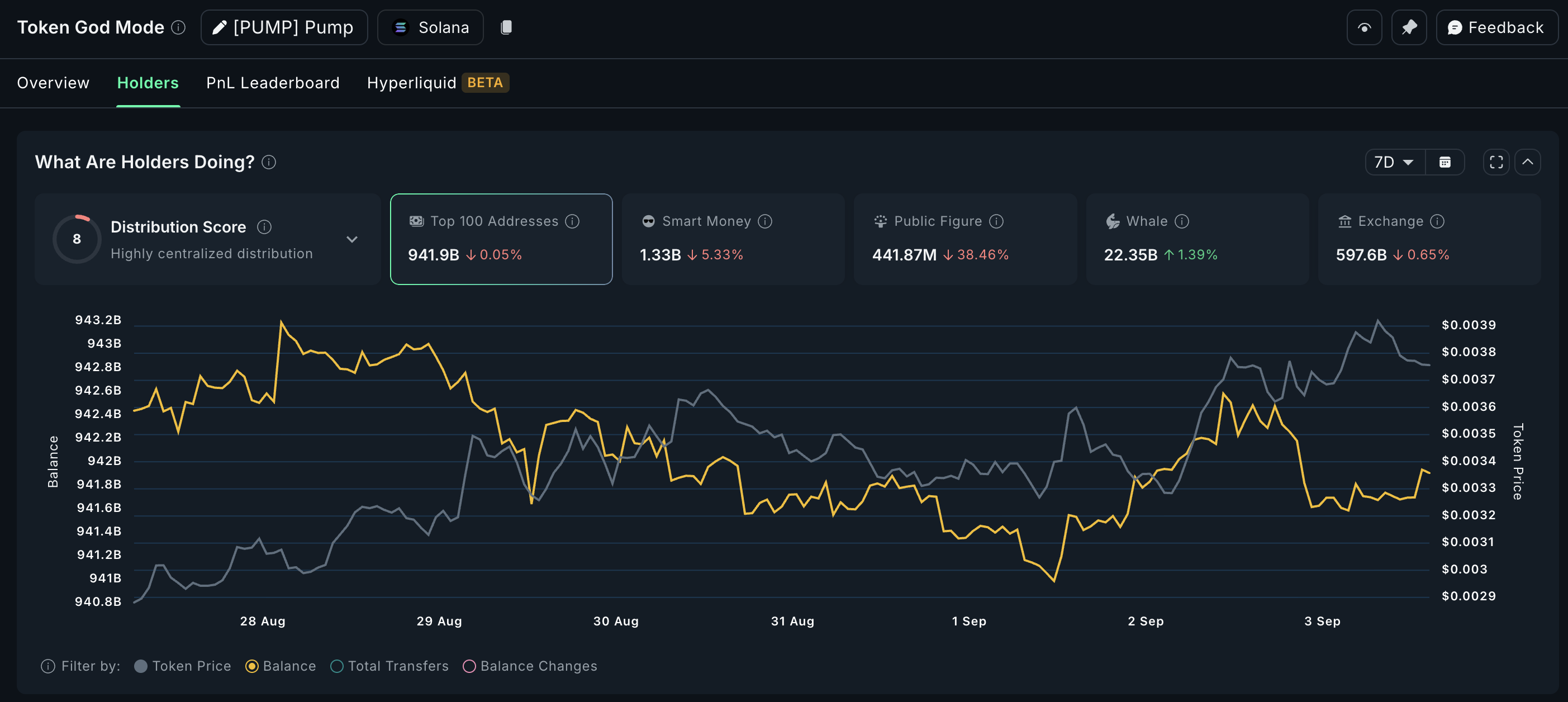Click the pin icon button

tap(1409, 27)
